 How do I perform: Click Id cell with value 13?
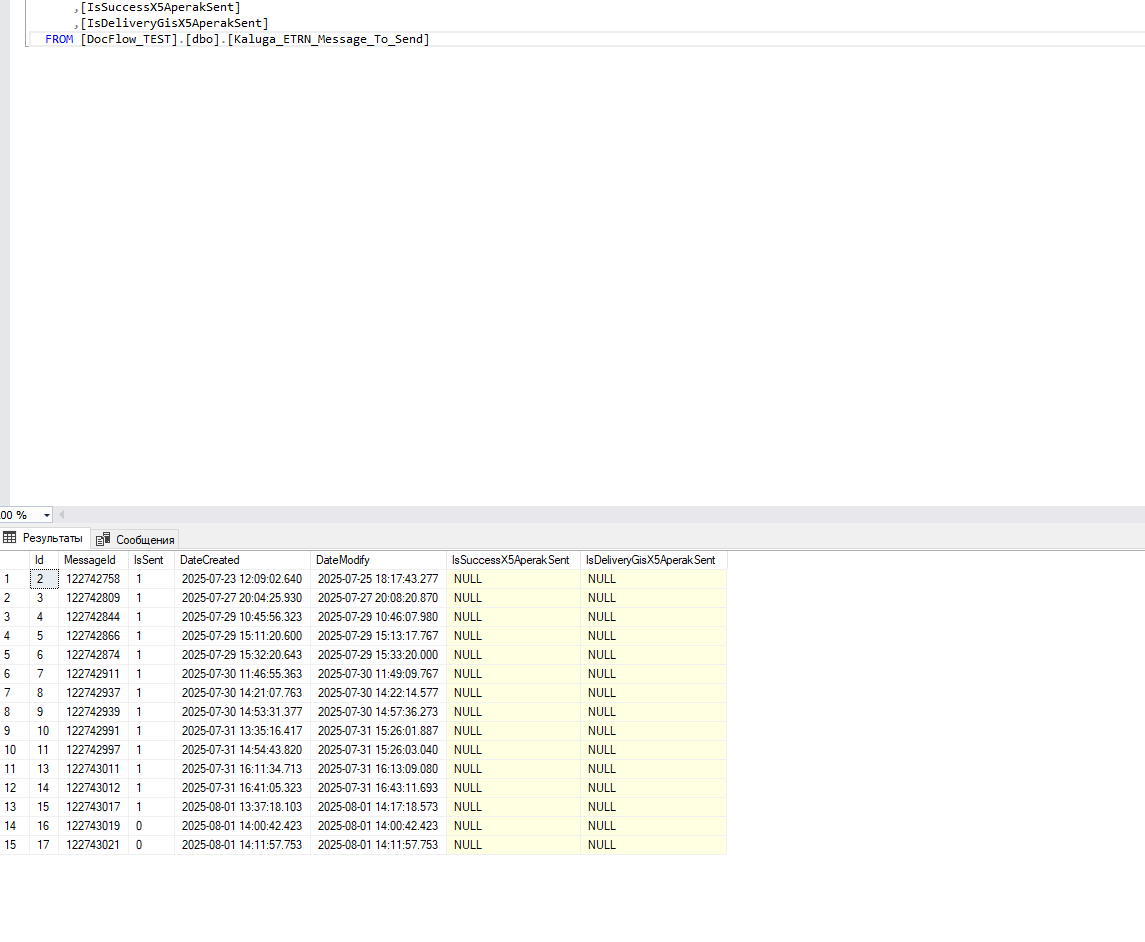(44, 769)
